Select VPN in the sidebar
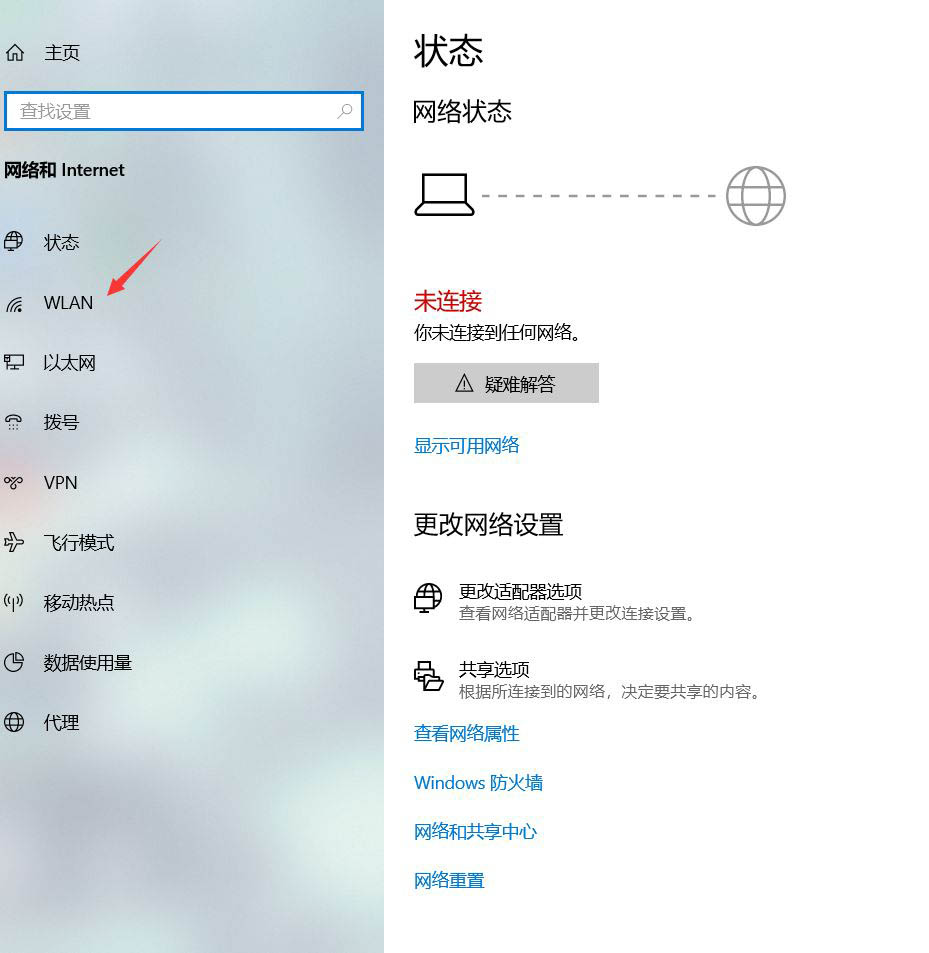Viewport: 929px width, 953px height. click(60, 483)
